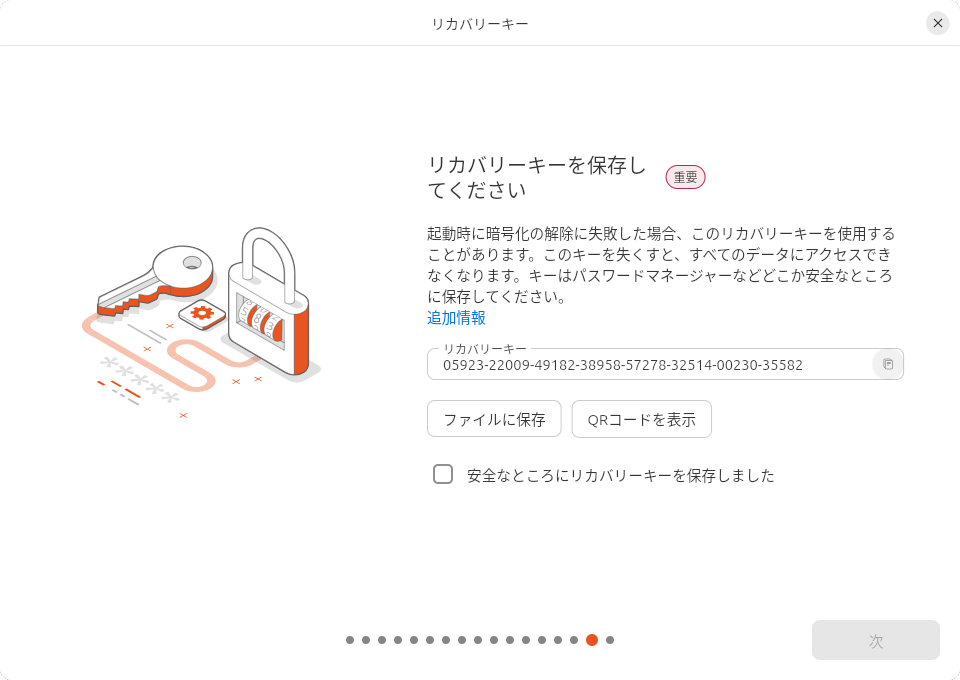The height and width of the screenshot is (680, 960).
Task: Click the 安全なところにリカバリーキーを保存しました label
Action: (x=620, y=475)
